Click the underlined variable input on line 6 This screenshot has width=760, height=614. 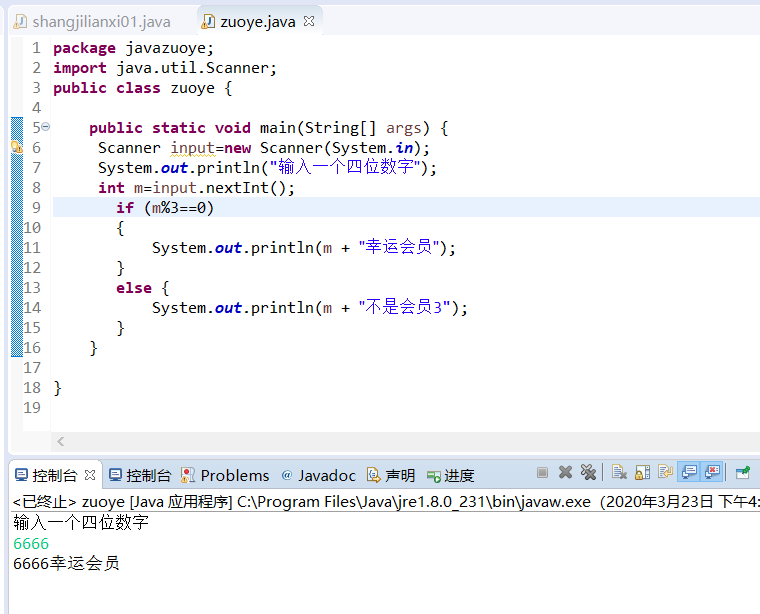192,148
